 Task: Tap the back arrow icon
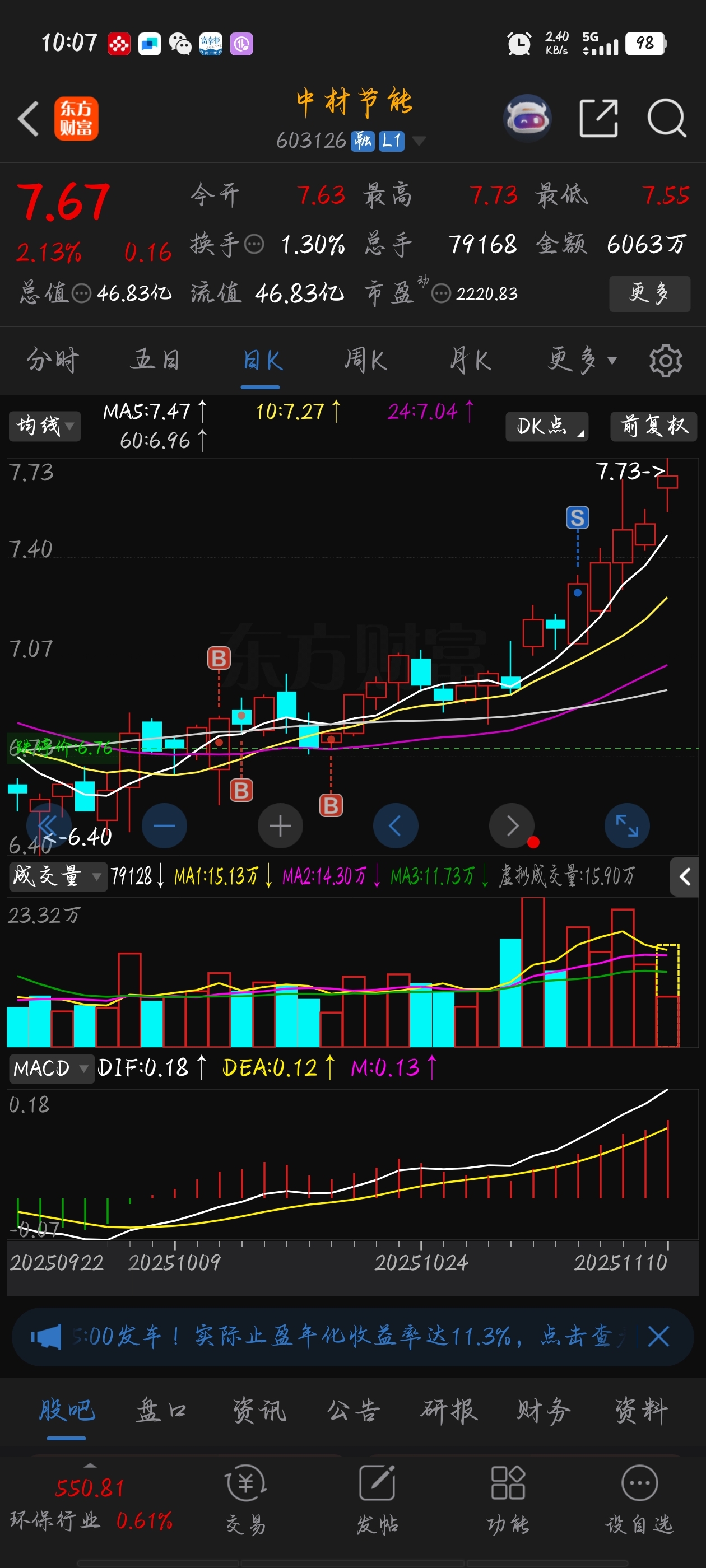[28, 118]
